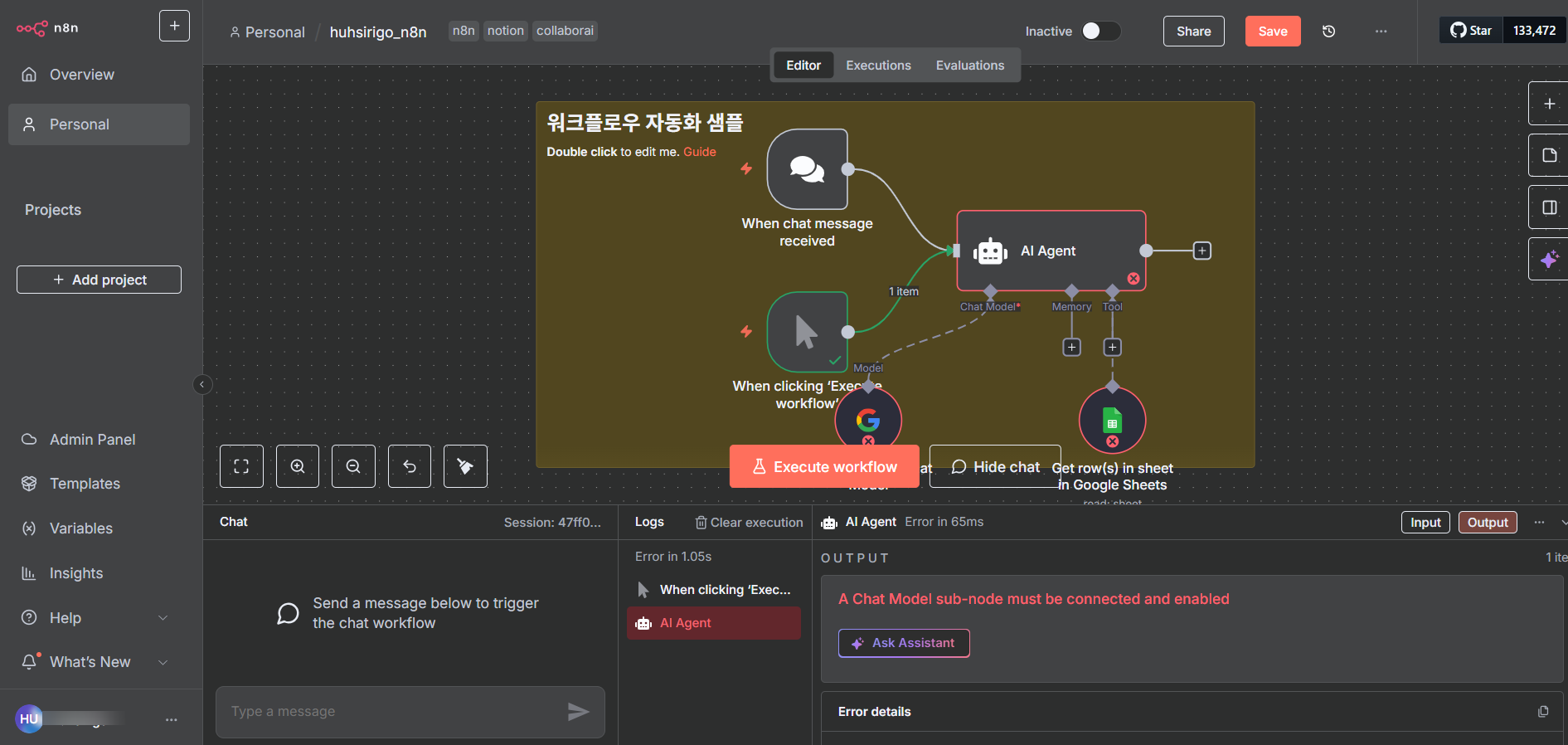Open the AI assistant sparkle icon
This screenshot has height=745, width=1568.
[1549, 260]
